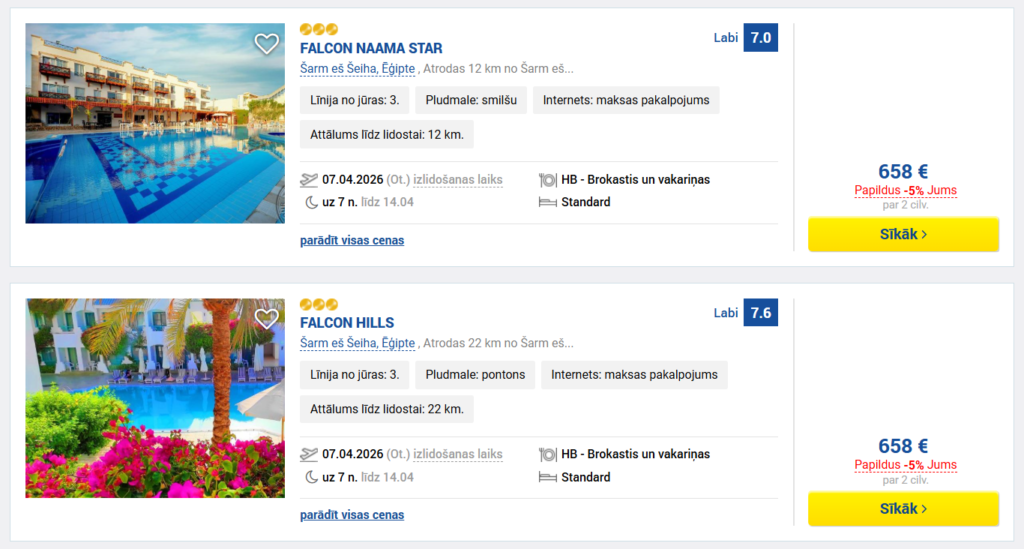The image size is (1024, 549).
Task: Click the meal plate icon for Falcon Hills
Action: point(547,454)
